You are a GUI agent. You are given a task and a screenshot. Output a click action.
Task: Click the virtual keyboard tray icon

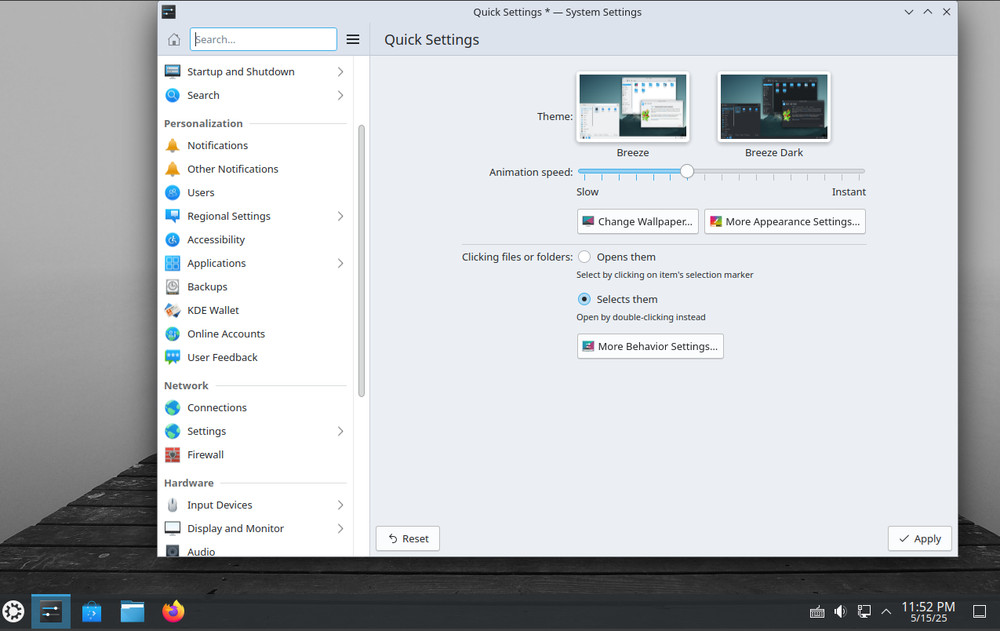[817, 612]
